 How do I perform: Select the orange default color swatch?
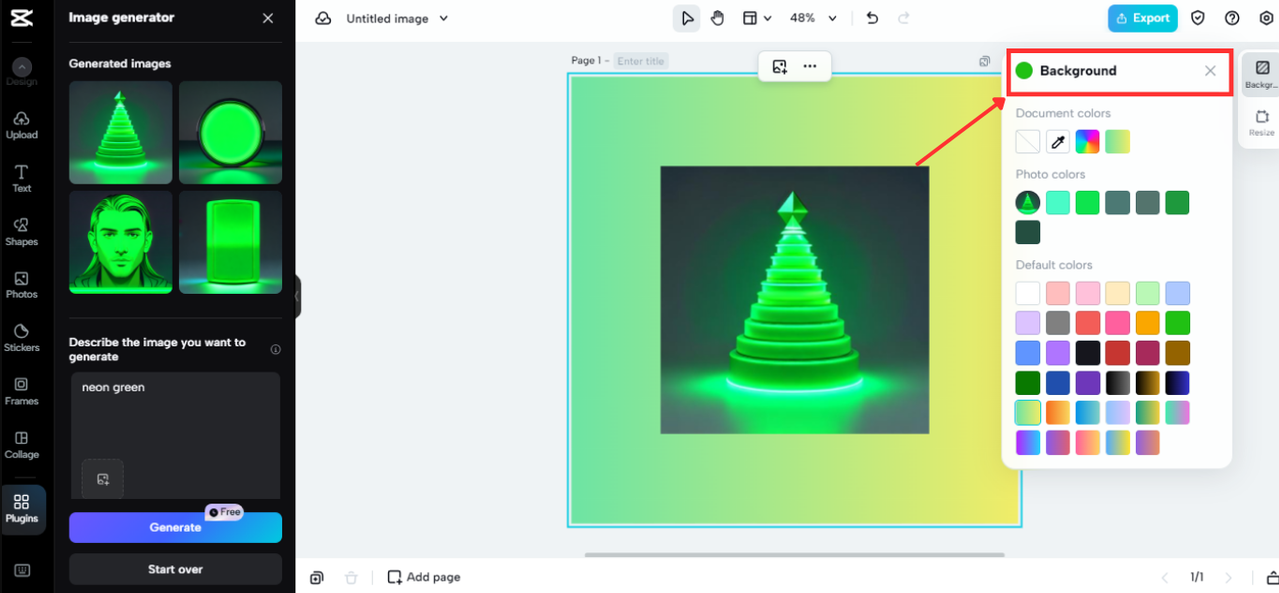click(x=1148, y=323)
